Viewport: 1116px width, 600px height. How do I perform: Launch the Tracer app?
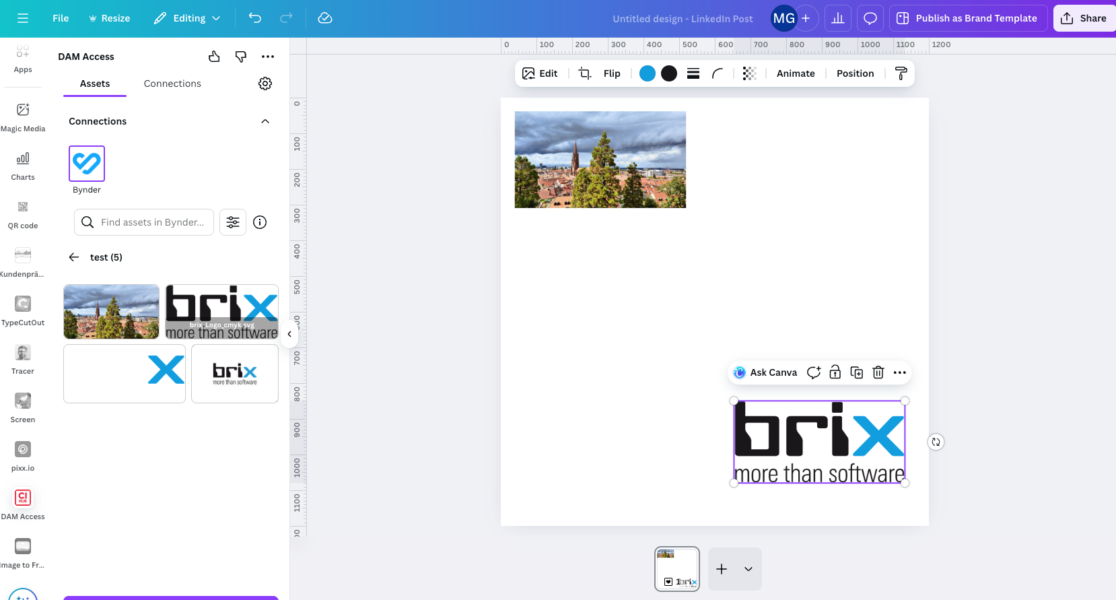(22, 357)
